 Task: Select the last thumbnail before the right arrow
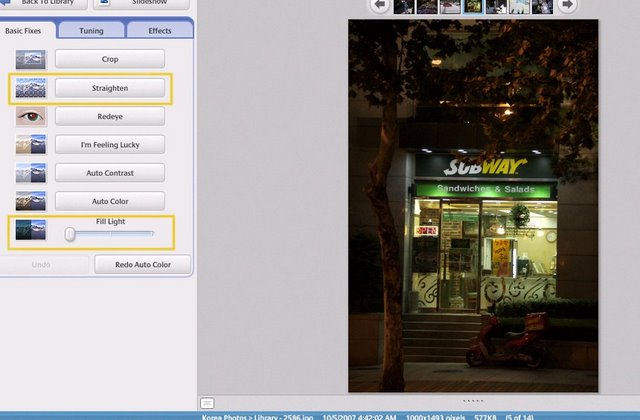click(542, 6)
